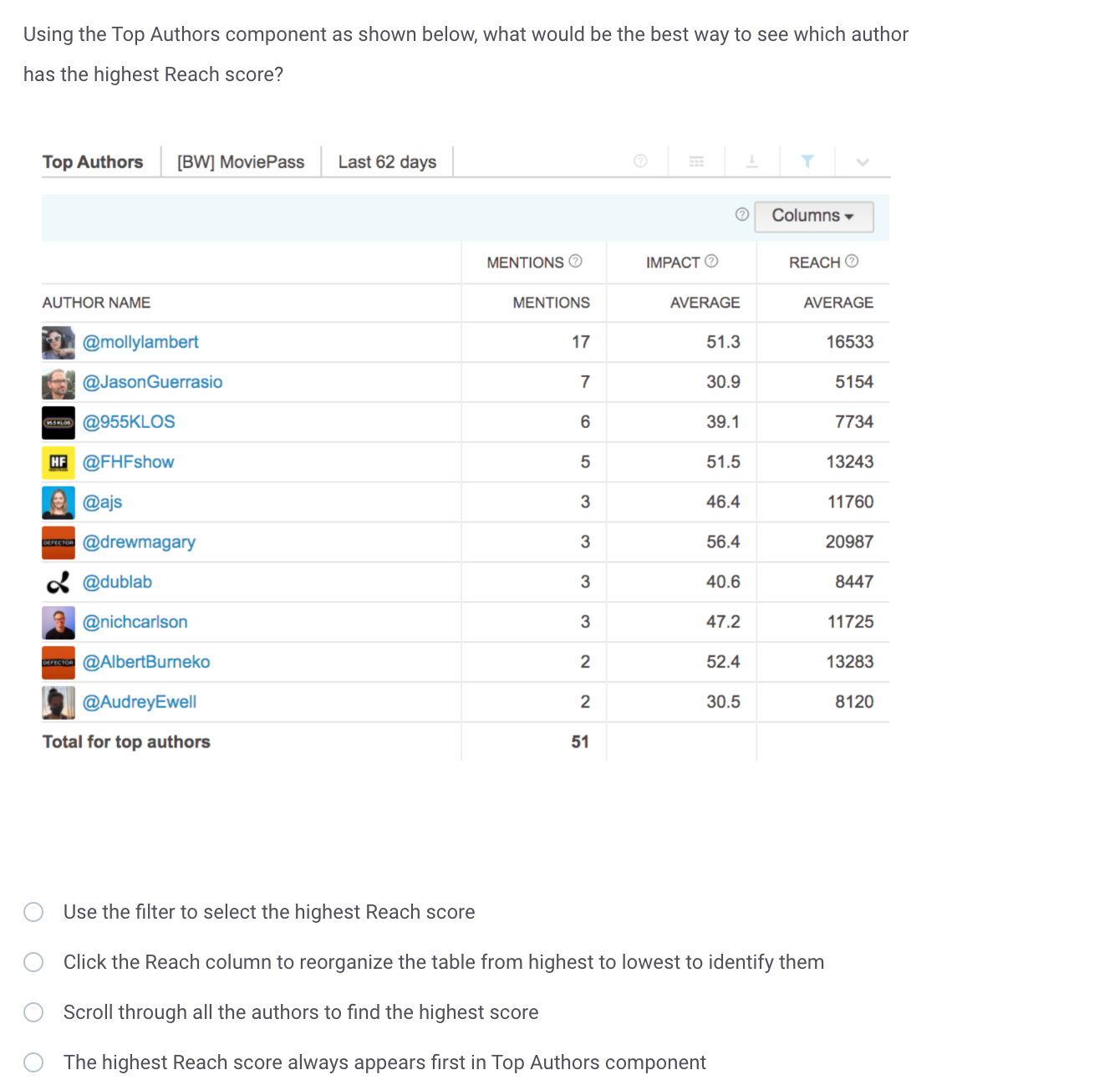The height and width of the screenshot is (1085, 1120).
Task: Sort by the IMPACT column header
Action: click(673, 262)
